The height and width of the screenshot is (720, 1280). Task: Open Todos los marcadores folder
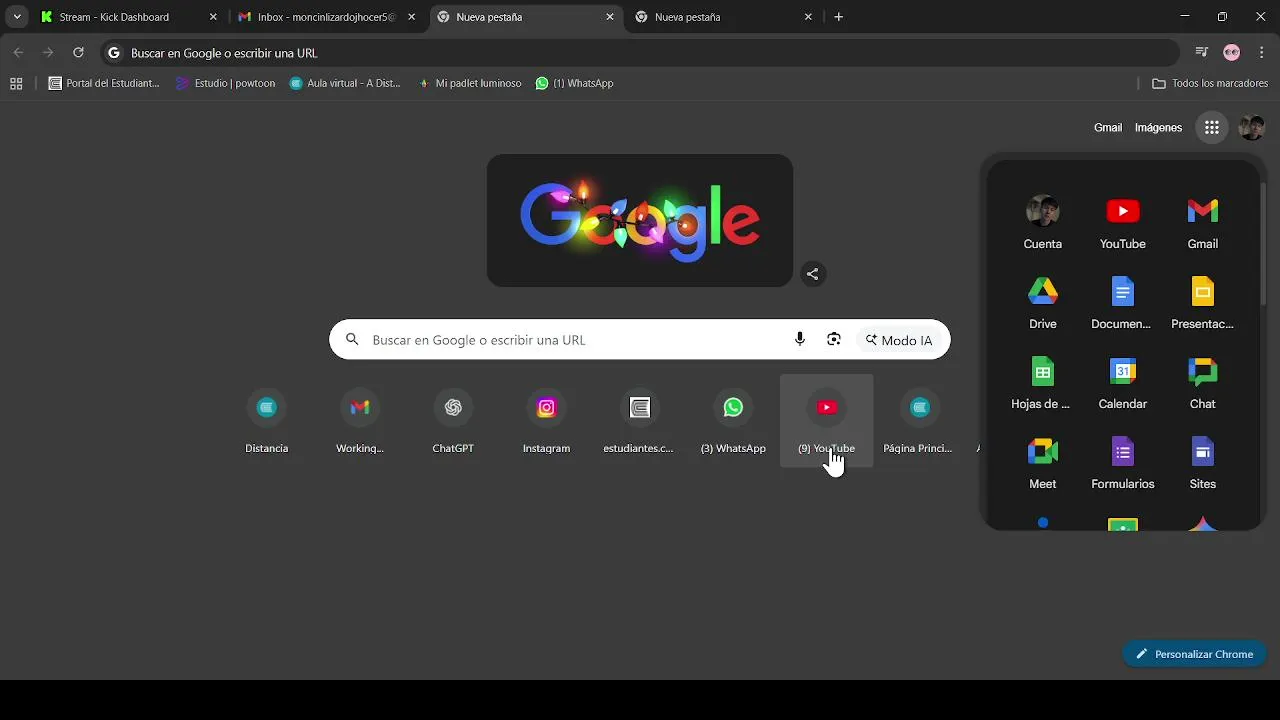pos(1210,84)
